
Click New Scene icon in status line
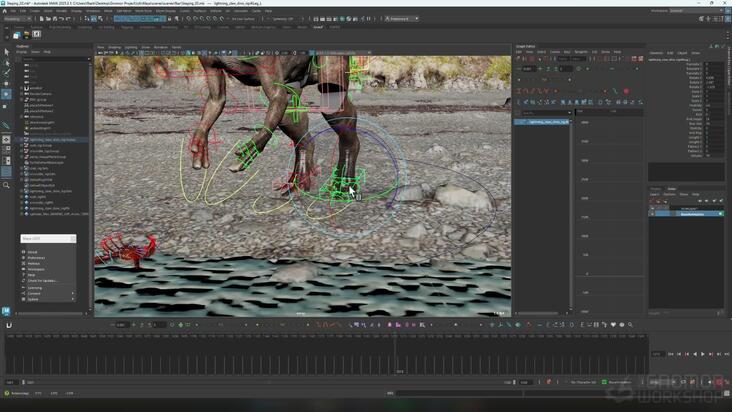[42, 19]
